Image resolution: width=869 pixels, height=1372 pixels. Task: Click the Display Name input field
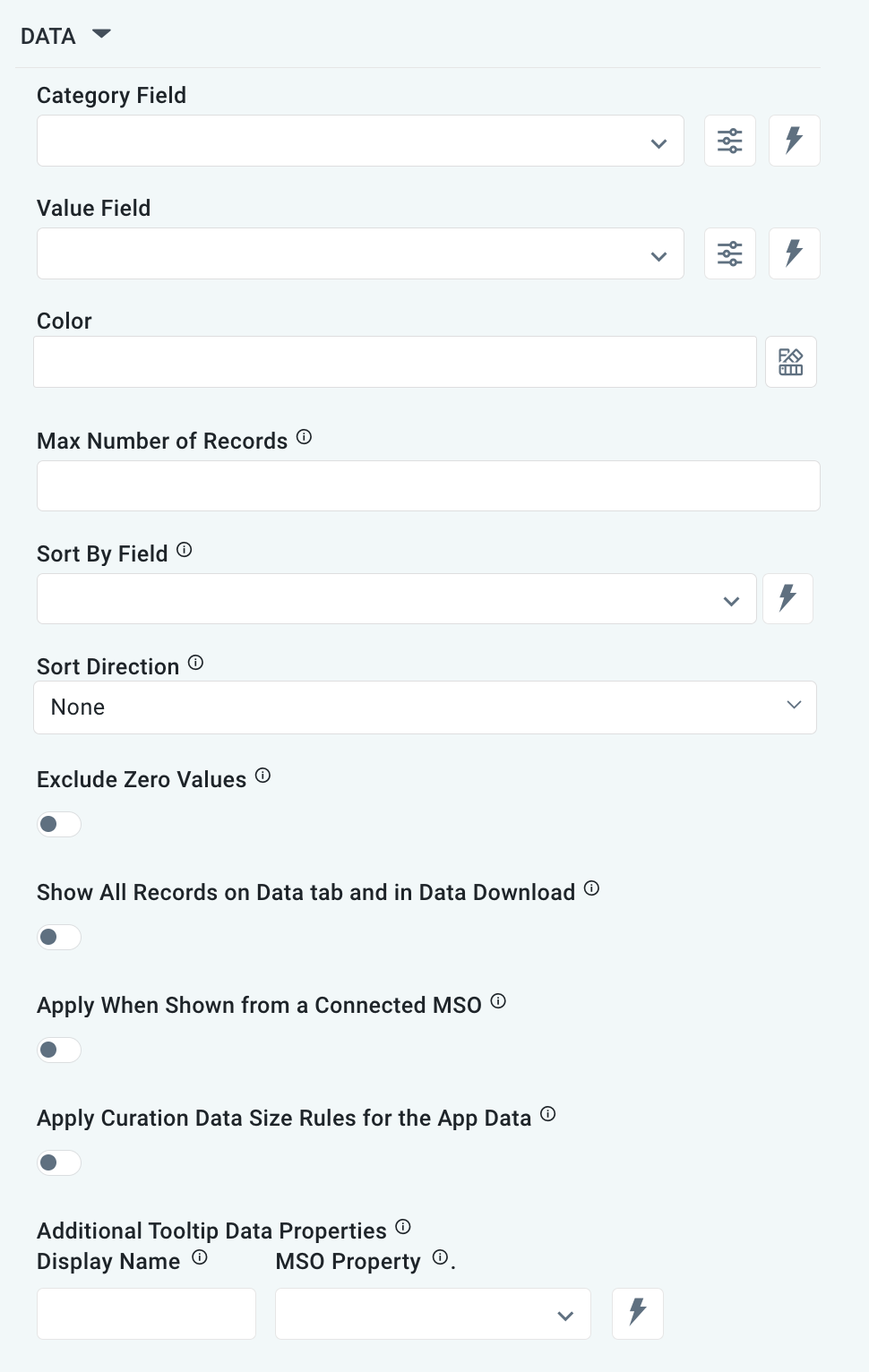coord(146,1313)
